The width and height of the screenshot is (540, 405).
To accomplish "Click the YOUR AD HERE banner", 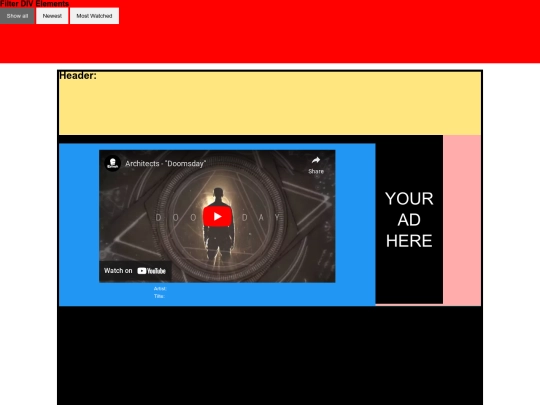I will coord(409,220).
